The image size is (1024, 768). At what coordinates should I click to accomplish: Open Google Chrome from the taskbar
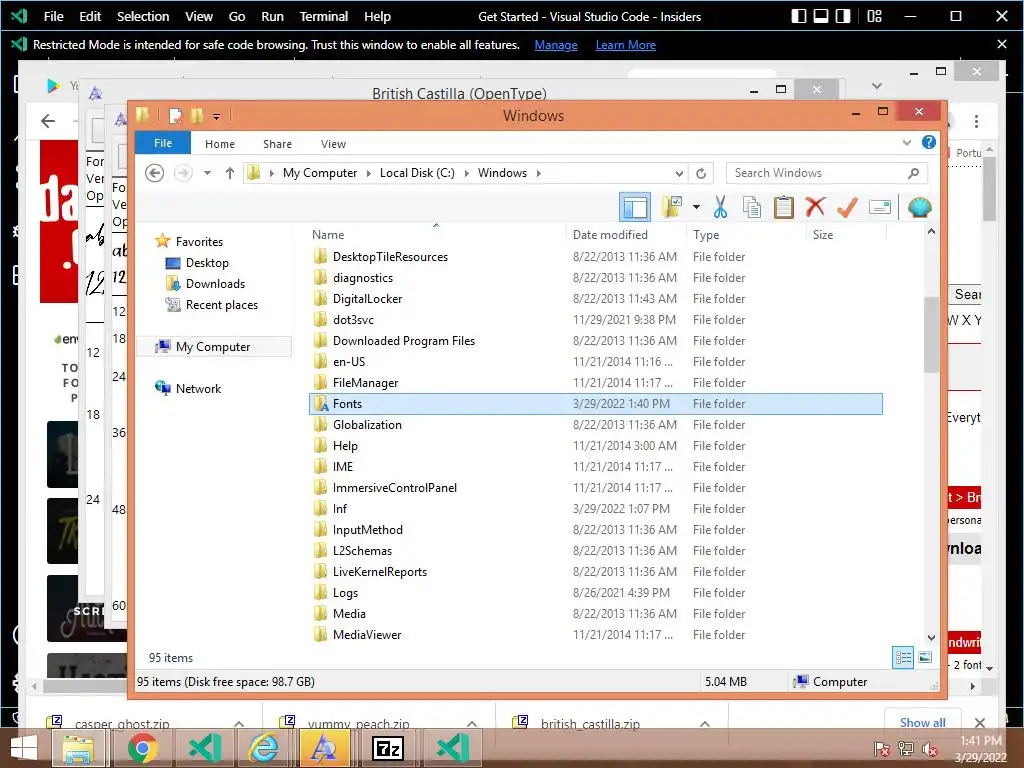pyautogui.click(x=143, y=748)
